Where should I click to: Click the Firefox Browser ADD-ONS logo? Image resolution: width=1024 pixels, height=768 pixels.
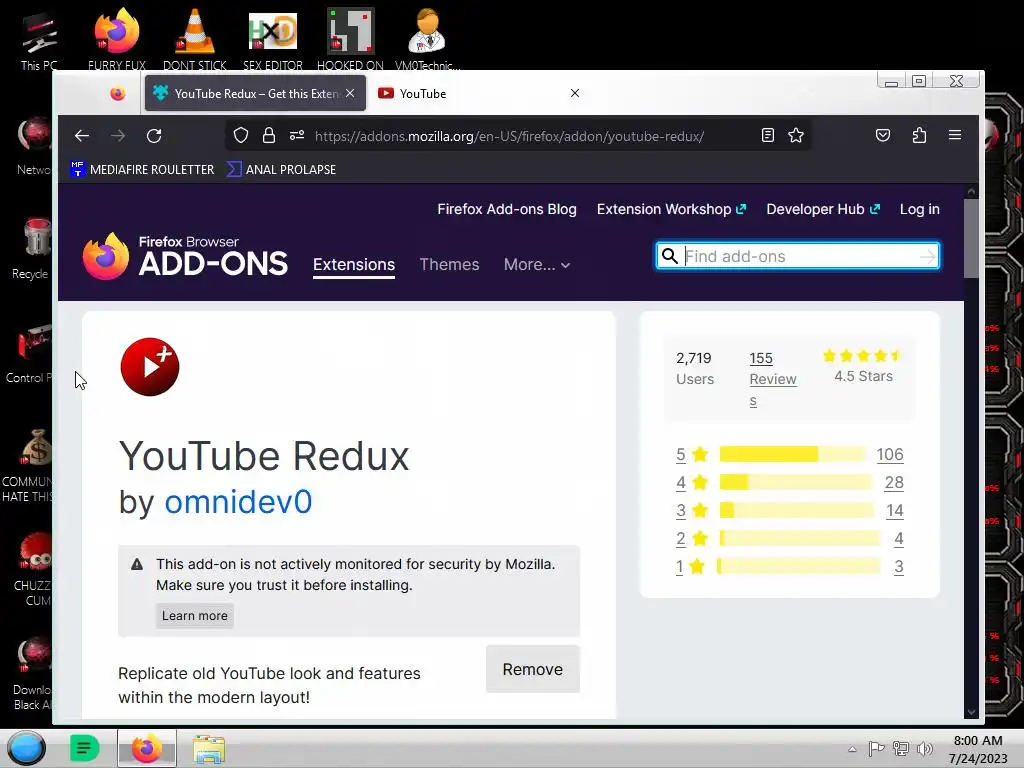185,256
